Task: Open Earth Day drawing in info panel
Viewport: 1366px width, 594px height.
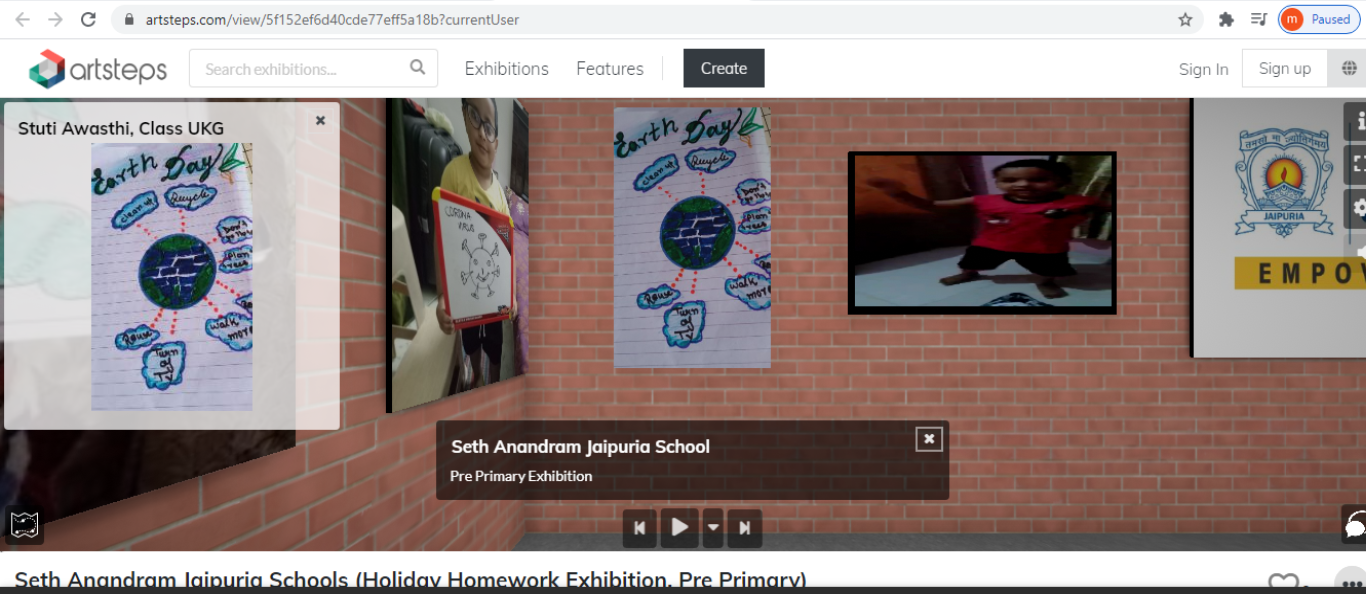Action: click(x=171, y=277)
